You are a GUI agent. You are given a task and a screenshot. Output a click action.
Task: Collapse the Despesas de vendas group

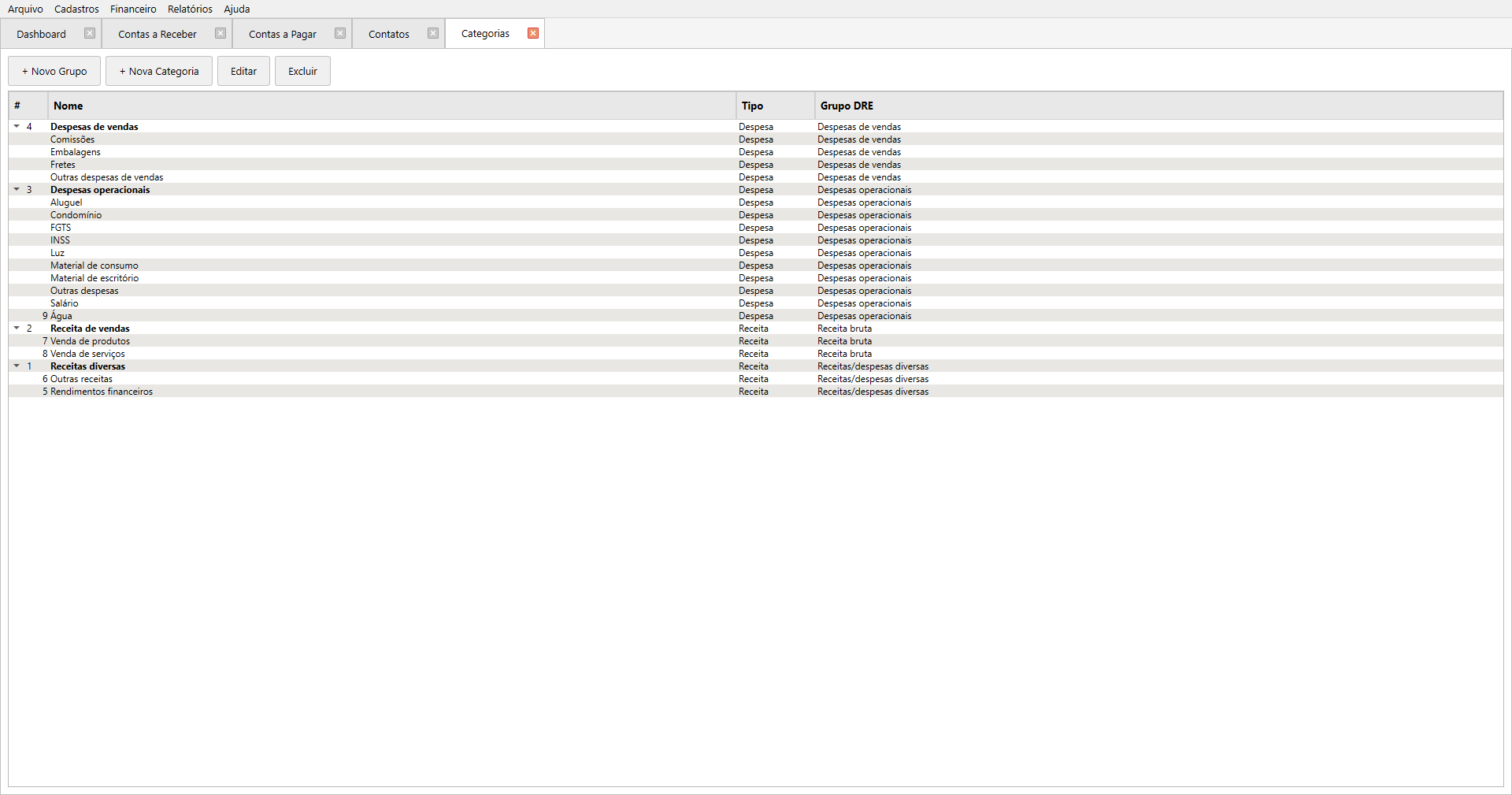pyautogui.click(x=17, y=126)
